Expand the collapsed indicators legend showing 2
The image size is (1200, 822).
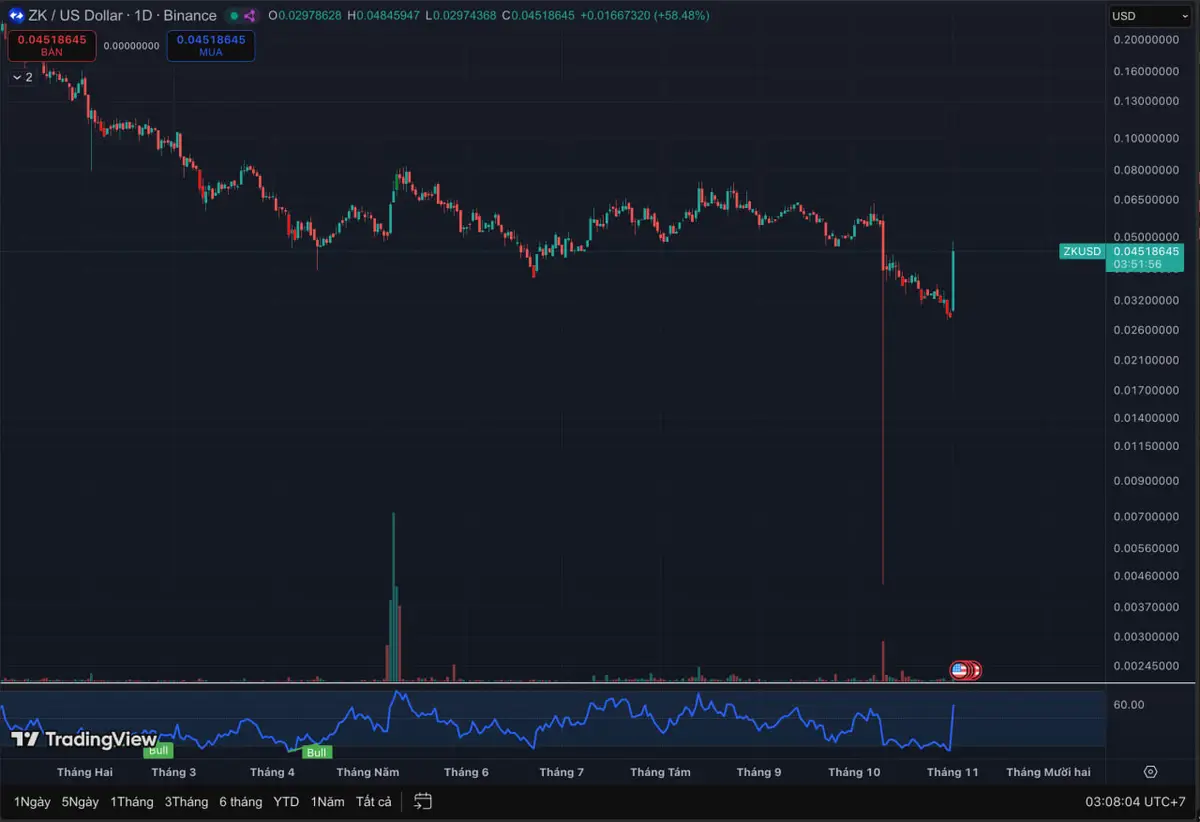coord(22,77)
